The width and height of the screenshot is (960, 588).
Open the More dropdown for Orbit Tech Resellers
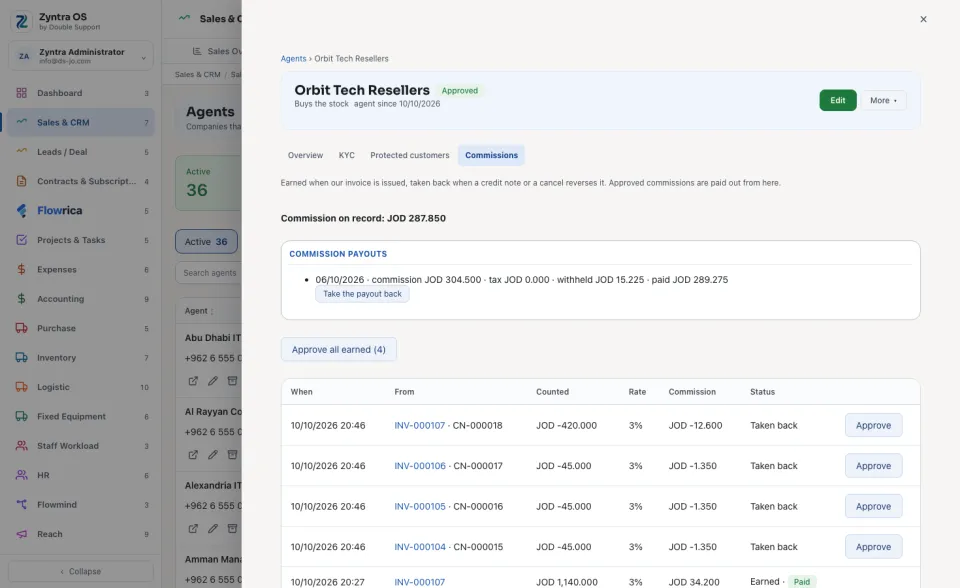883,100
